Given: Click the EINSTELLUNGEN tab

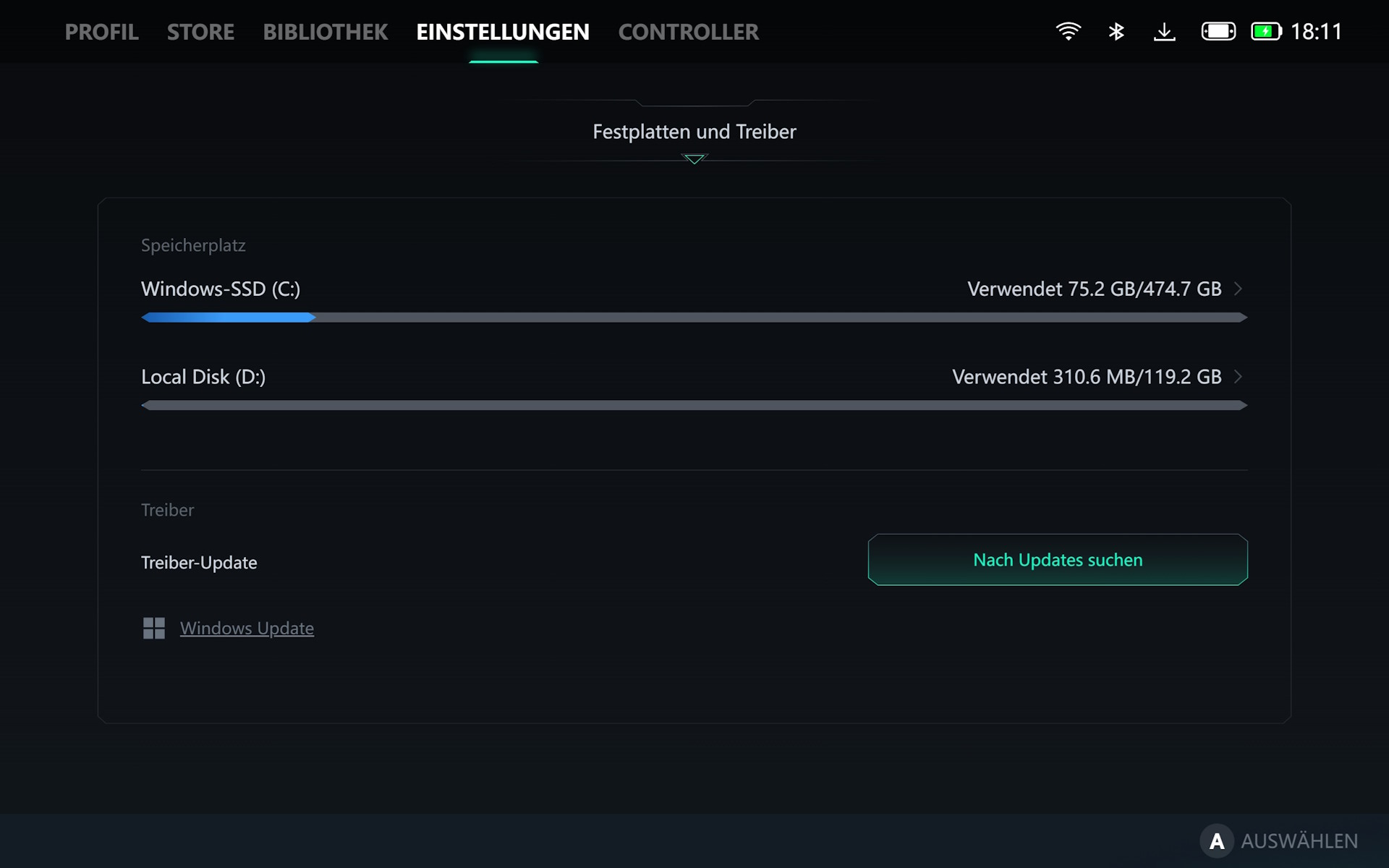Looking at the screenshot, I should 503,32.
